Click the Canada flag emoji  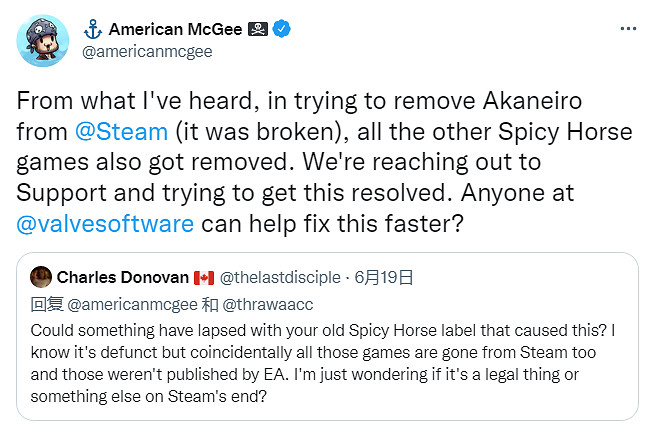pyautogui.click(x=204, y=275)
